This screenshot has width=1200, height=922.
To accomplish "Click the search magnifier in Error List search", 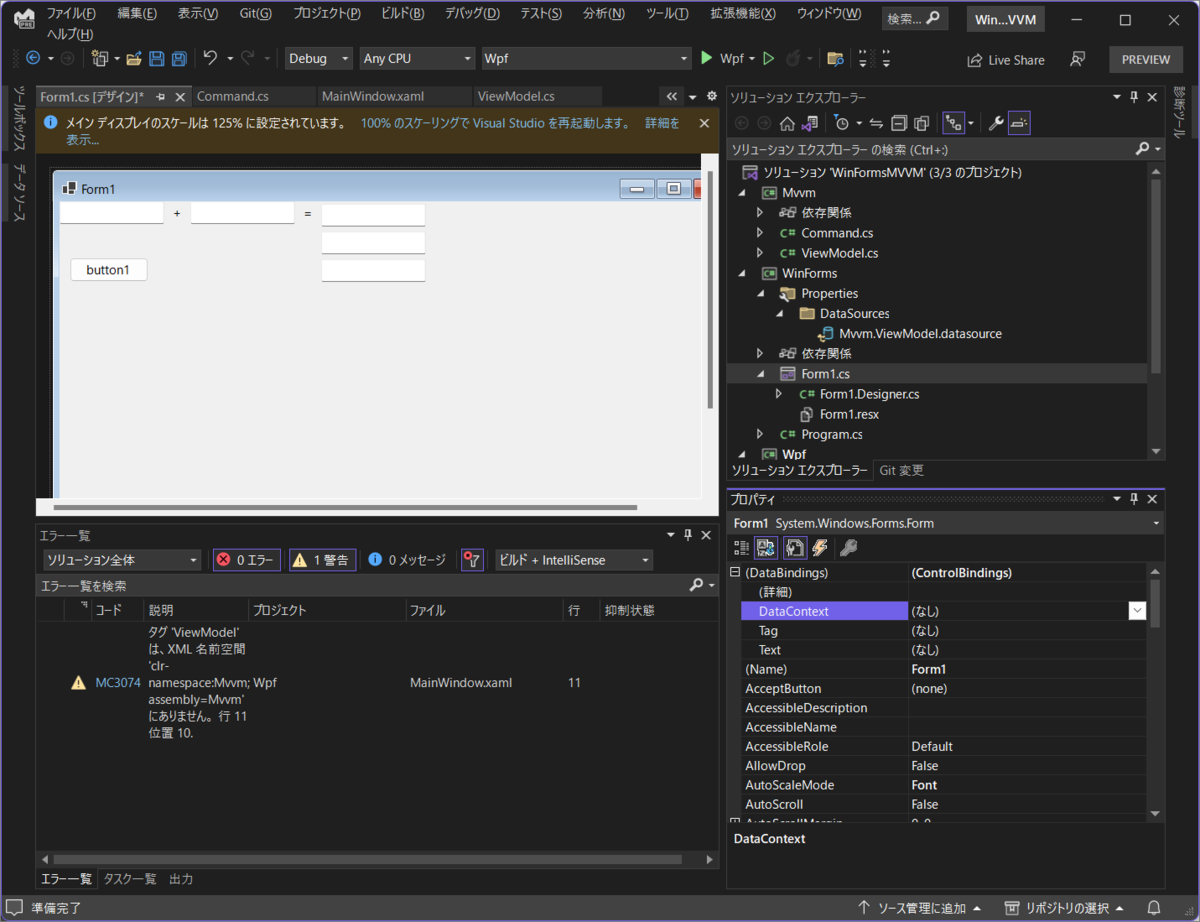I will pos(697,585).
